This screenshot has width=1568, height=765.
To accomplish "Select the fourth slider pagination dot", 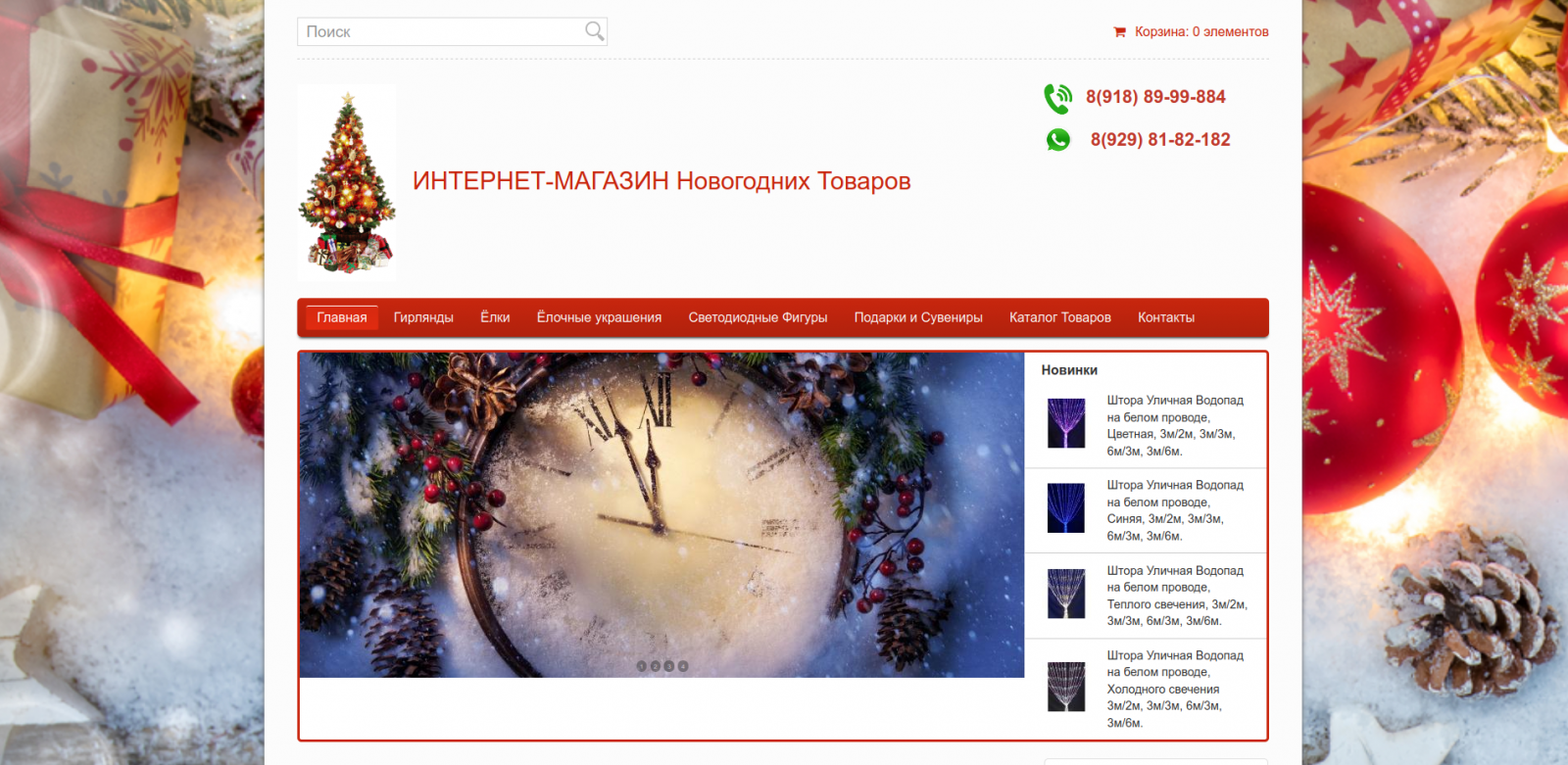I will (x=683, y=666).
